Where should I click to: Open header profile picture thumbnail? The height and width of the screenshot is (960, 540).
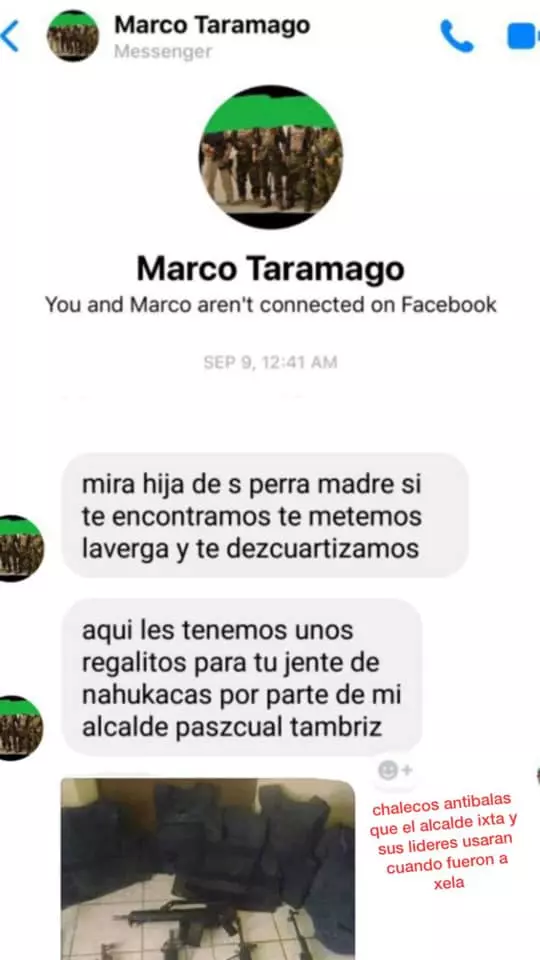click(x=73, y=36)
